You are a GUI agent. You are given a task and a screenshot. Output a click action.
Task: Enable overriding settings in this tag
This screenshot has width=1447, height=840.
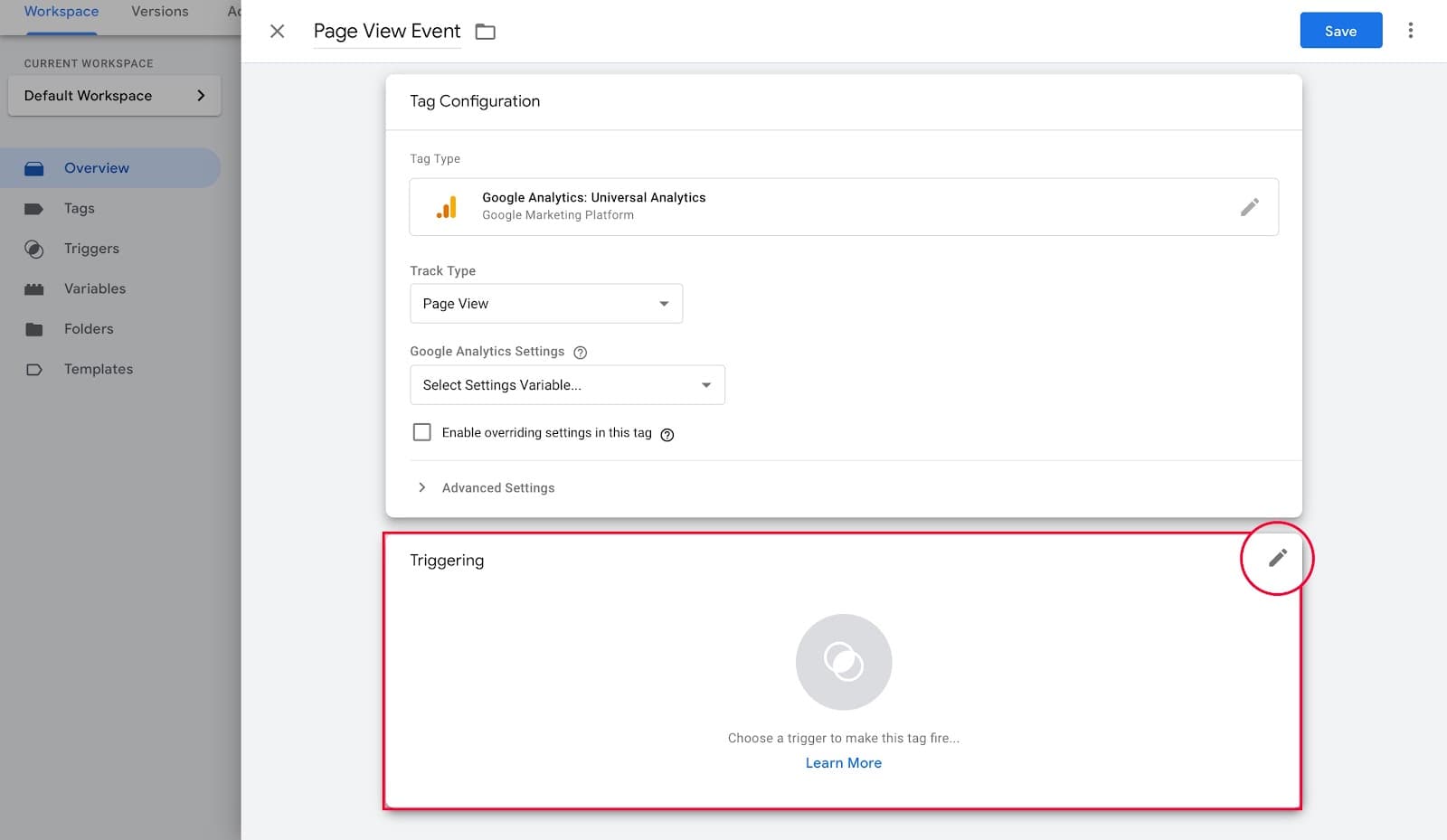(421, 432)
